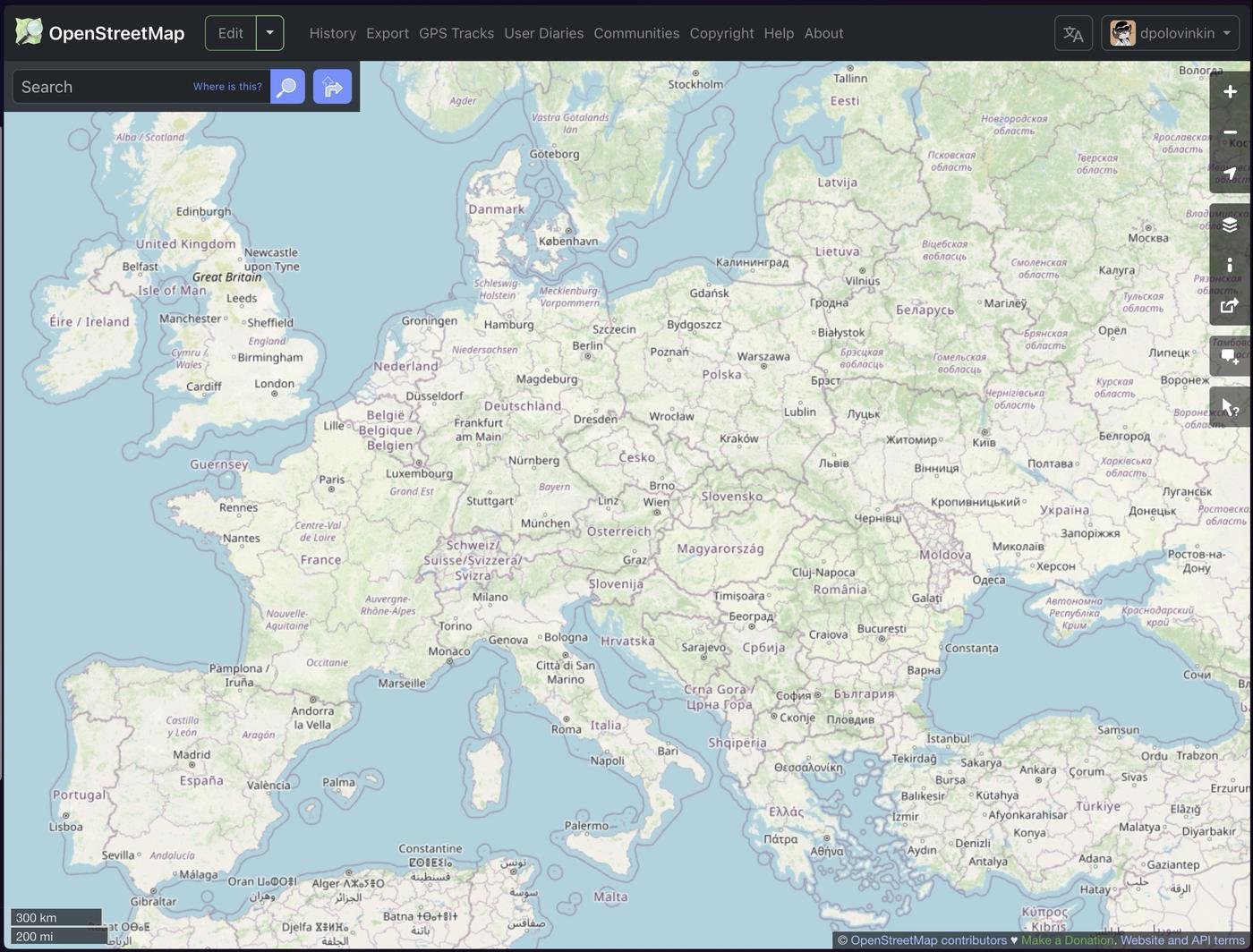Viewport: 1253px width, 952px height.
Task: Zoom in on the map
Action: [1230, 90]
